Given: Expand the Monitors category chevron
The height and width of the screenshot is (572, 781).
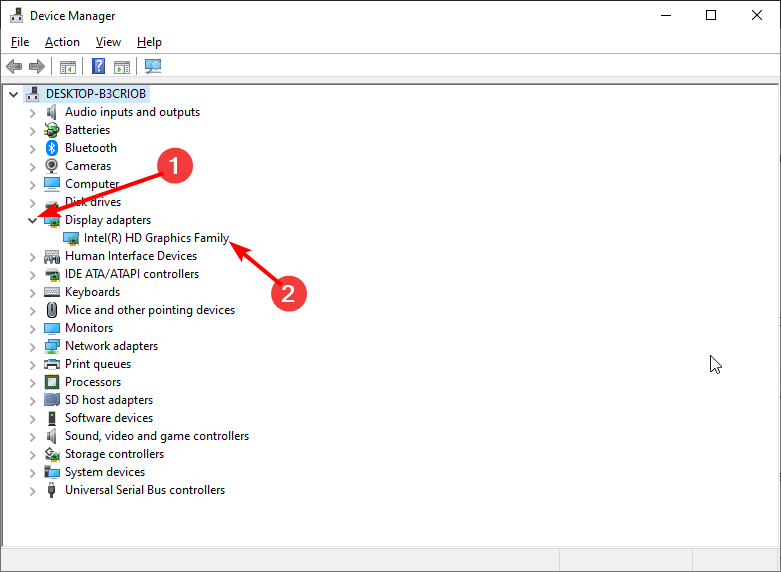Looking at the screenshot, I should click(x=32, y=328).
